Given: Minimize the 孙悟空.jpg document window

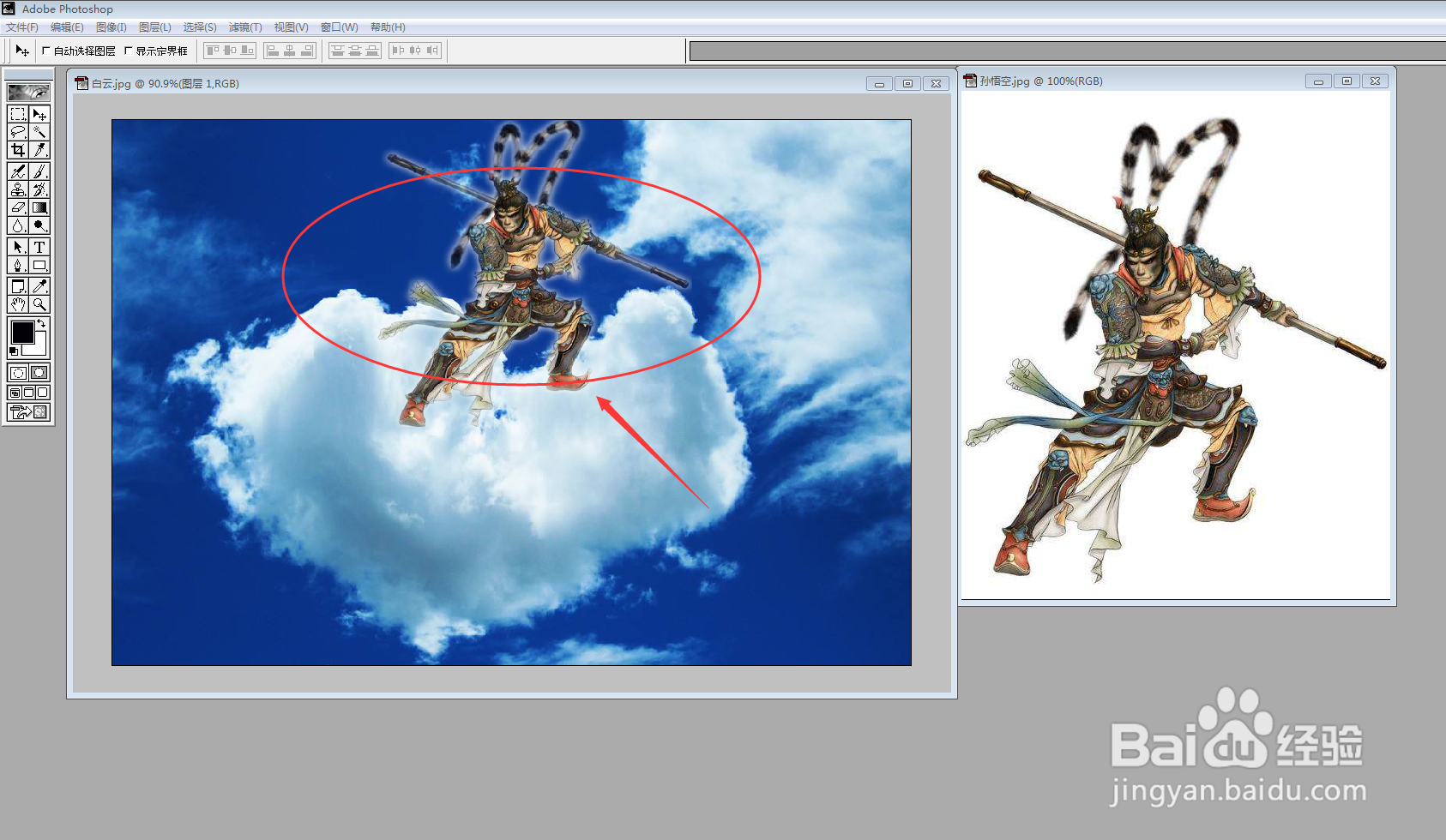Looking at the screenshot, I should (x=1318, y=81).
